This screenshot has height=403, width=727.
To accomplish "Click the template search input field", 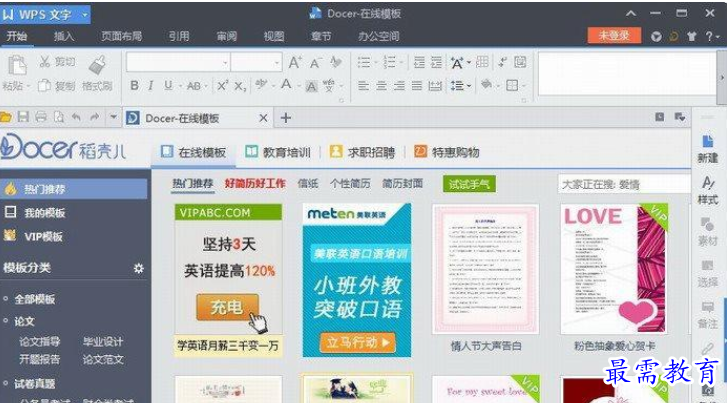I will pos(624,185).
